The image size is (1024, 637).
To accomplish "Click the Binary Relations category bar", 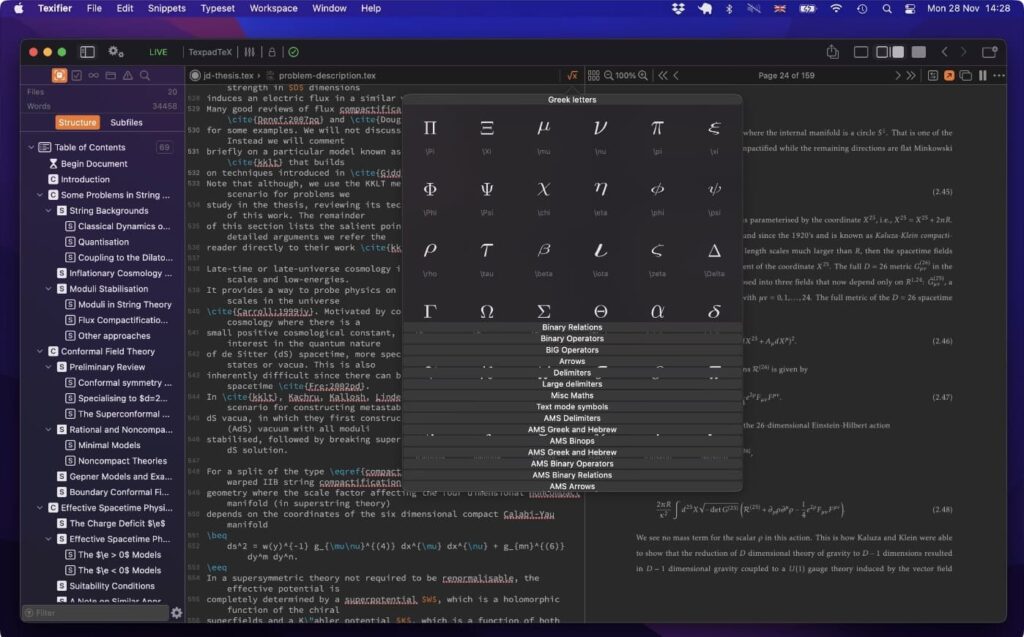I will click(572, 326).
